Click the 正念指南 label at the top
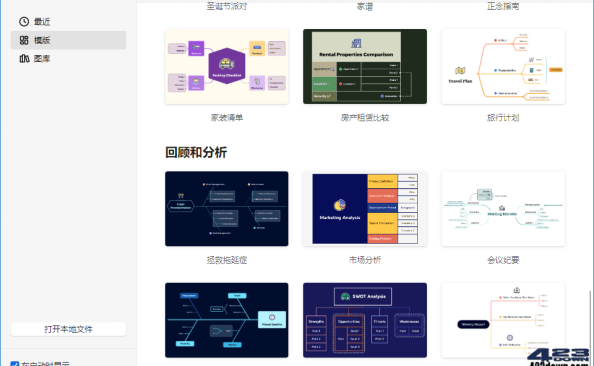Screen dimensions: 594x366 coord(503,6)
